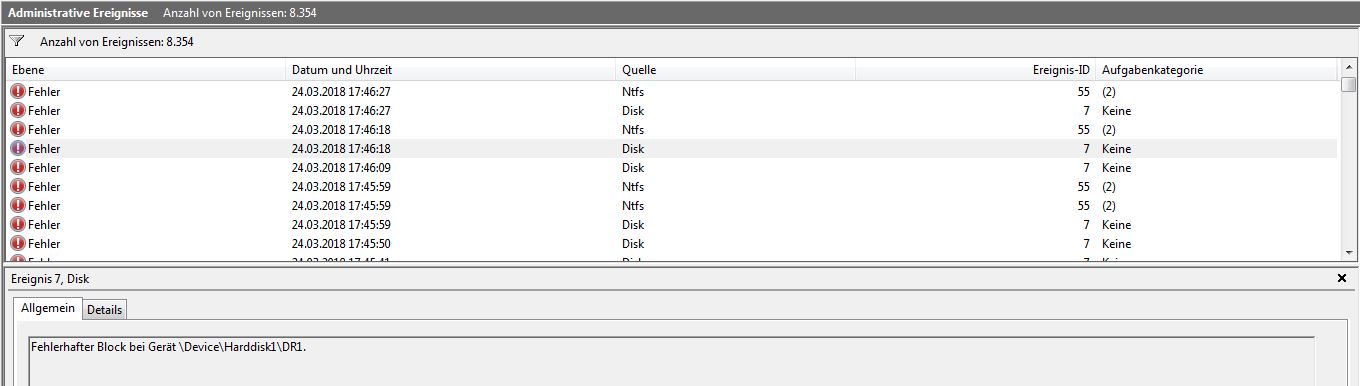Click the filter funnel icon
Image resolution: width=1360 pixels, height=386 pixels.
(x=17, y=42)
